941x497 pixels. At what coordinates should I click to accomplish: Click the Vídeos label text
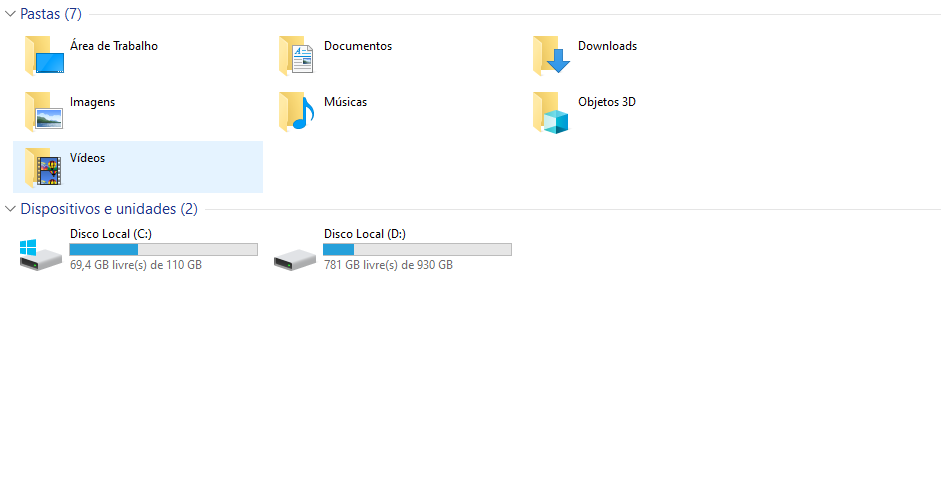click(x=88, y=158)
